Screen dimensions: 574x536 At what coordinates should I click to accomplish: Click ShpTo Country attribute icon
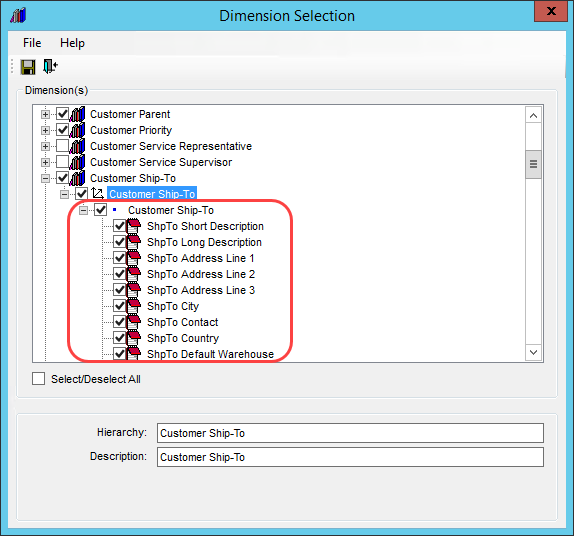tap(134, 338)
